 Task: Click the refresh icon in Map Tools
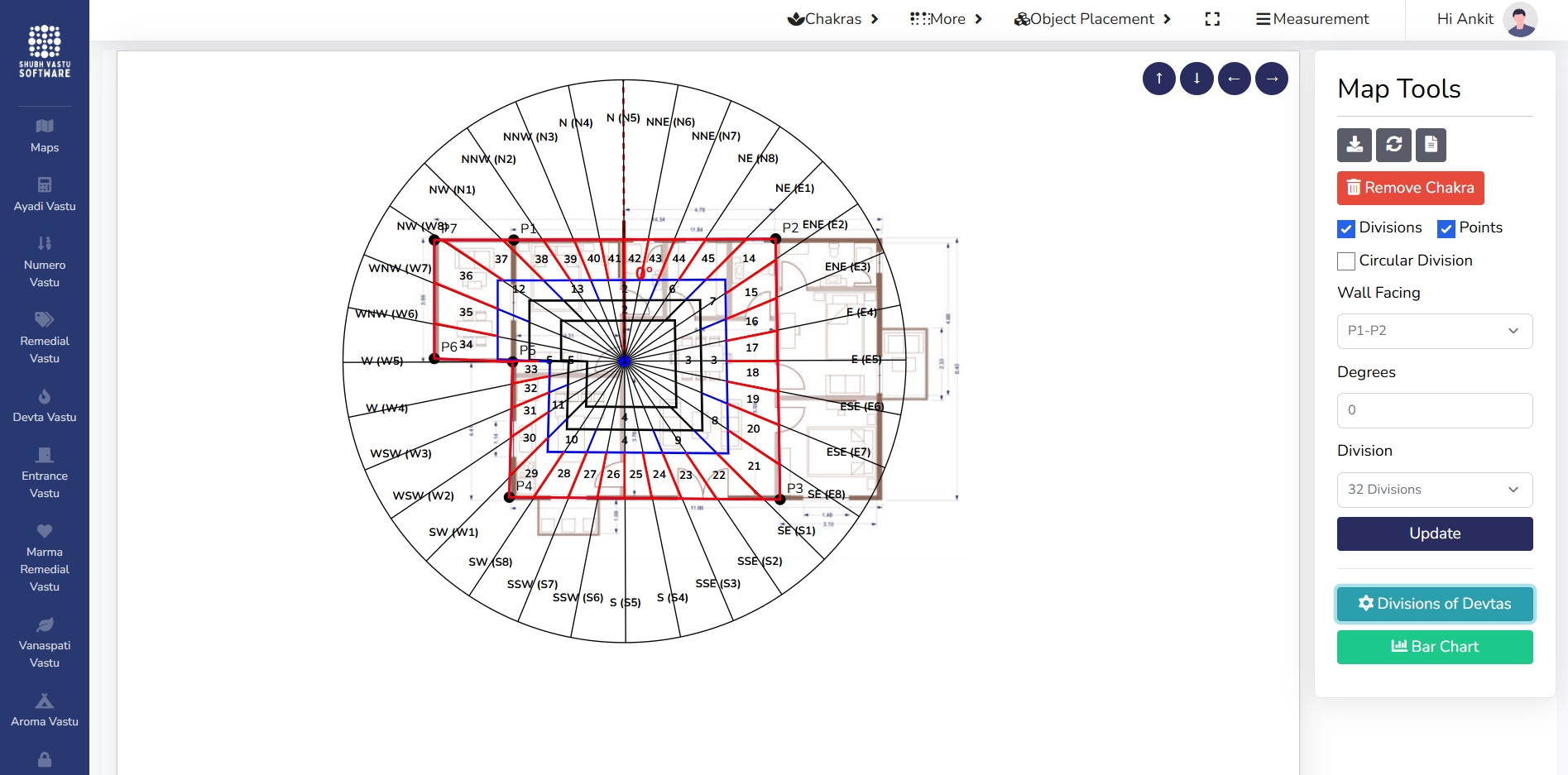[1393, 145]
